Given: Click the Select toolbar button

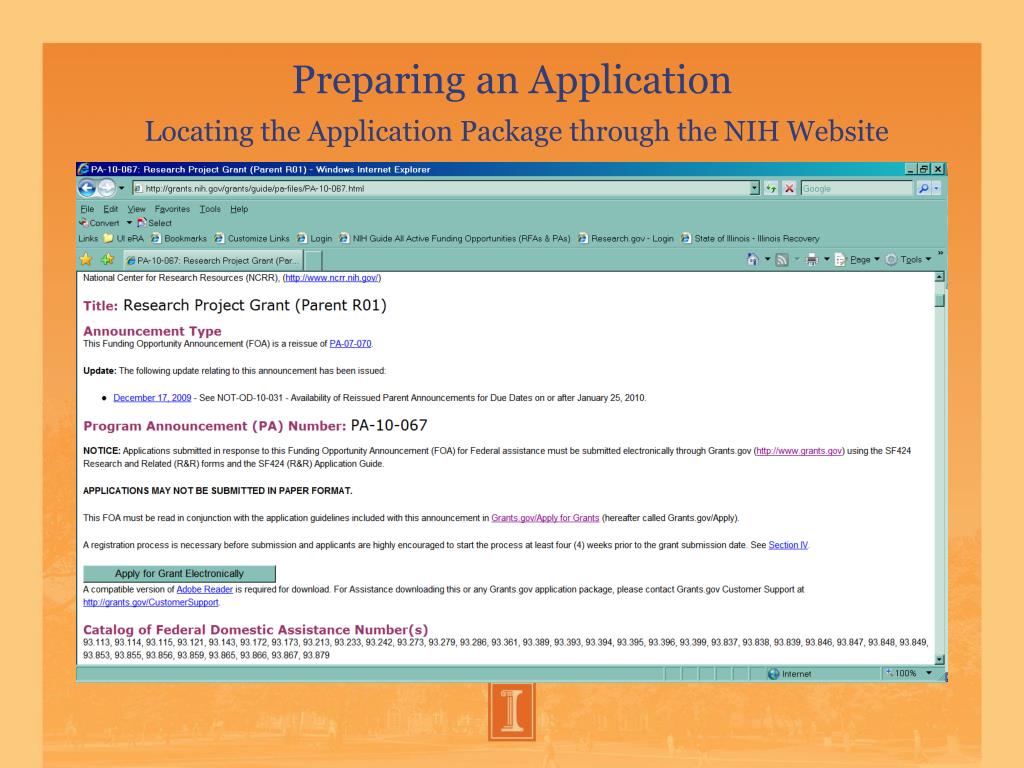Looking at the screenshot, I should pos(154,223).
